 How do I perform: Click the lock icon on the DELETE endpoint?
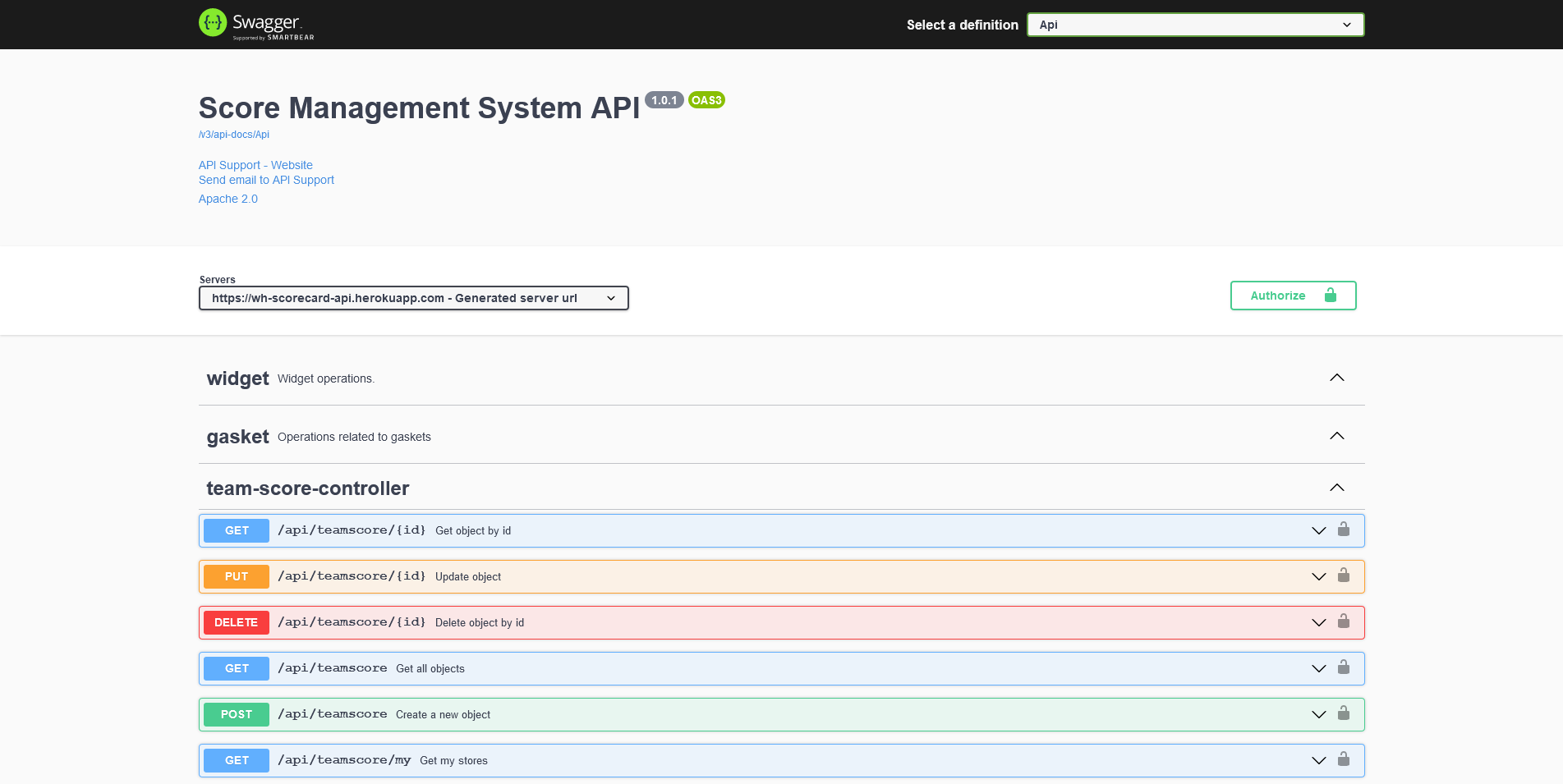pyautogui.click(x=1344, y=621)
